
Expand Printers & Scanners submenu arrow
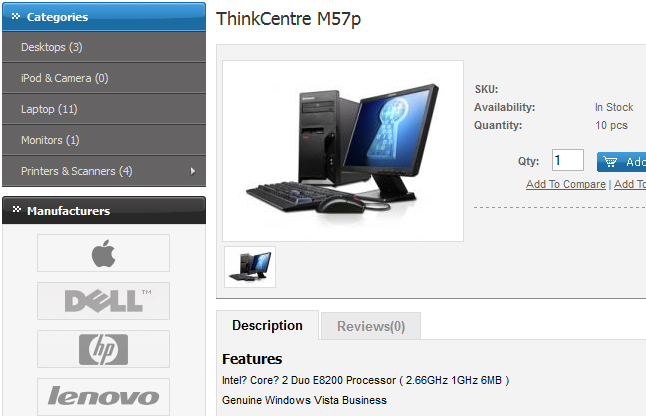tap(192, 171)
